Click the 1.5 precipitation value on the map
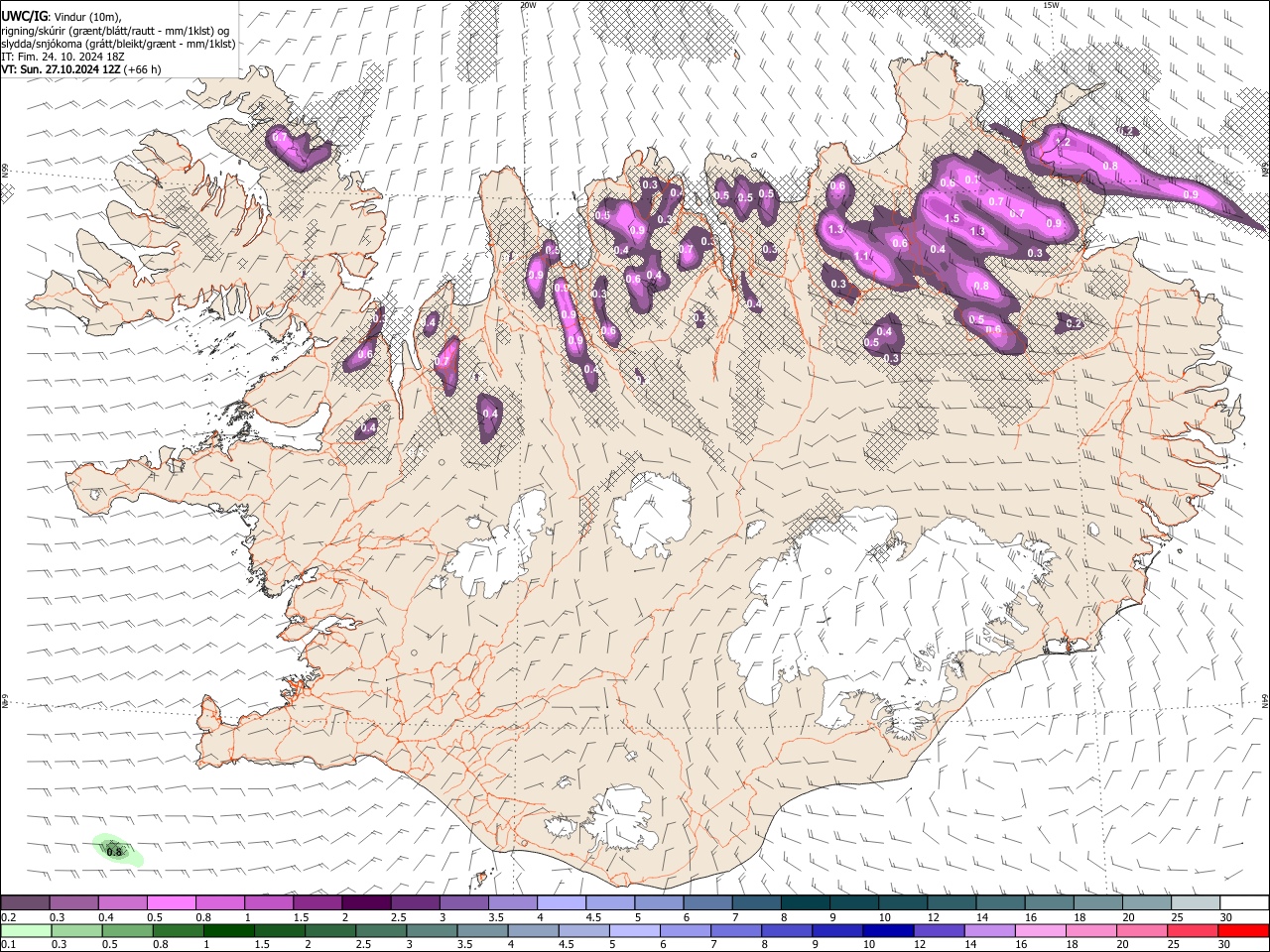Screen dimensions: 1270x952 tap(952, 219)
